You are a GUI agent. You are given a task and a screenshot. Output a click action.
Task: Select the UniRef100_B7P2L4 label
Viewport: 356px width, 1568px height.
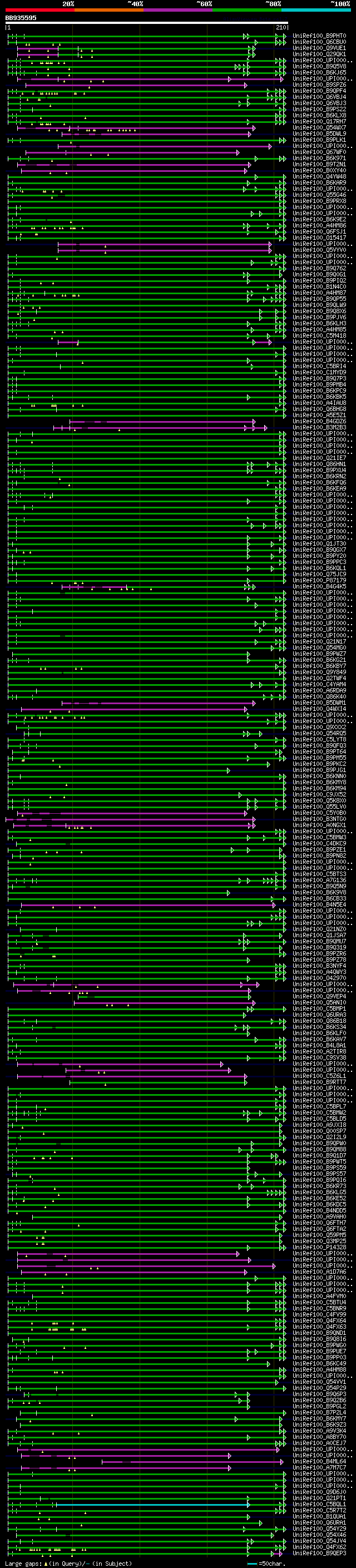point(319,1412)
